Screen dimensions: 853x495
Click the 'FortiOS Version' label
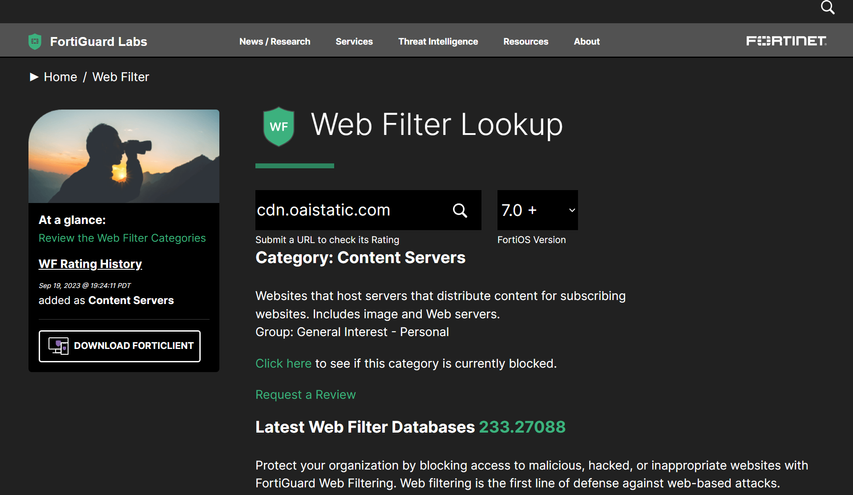(x=531, y=240)
